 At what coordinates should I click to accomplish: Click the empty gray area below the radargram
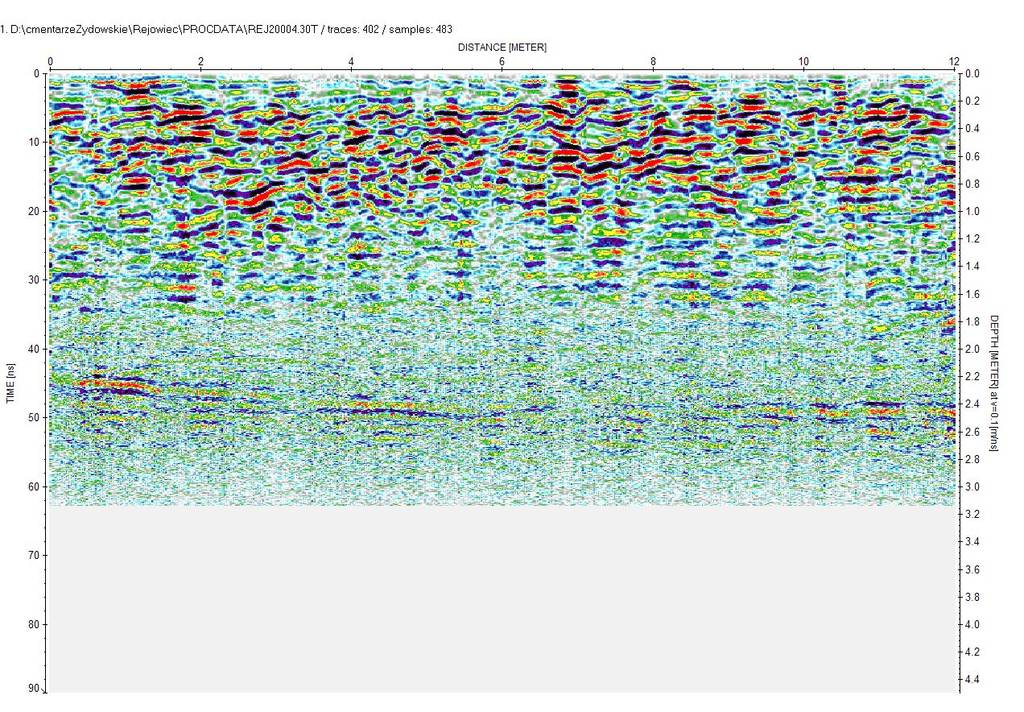(x=500, y=600)
